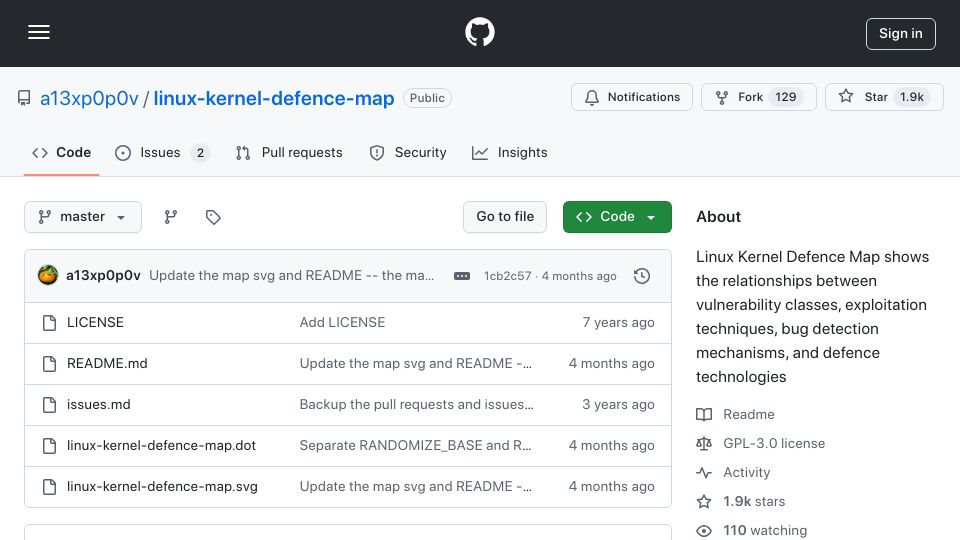The width and height of the screenshot is (960, 540).
Task: Open the README.md file
Action: (107, 364)
